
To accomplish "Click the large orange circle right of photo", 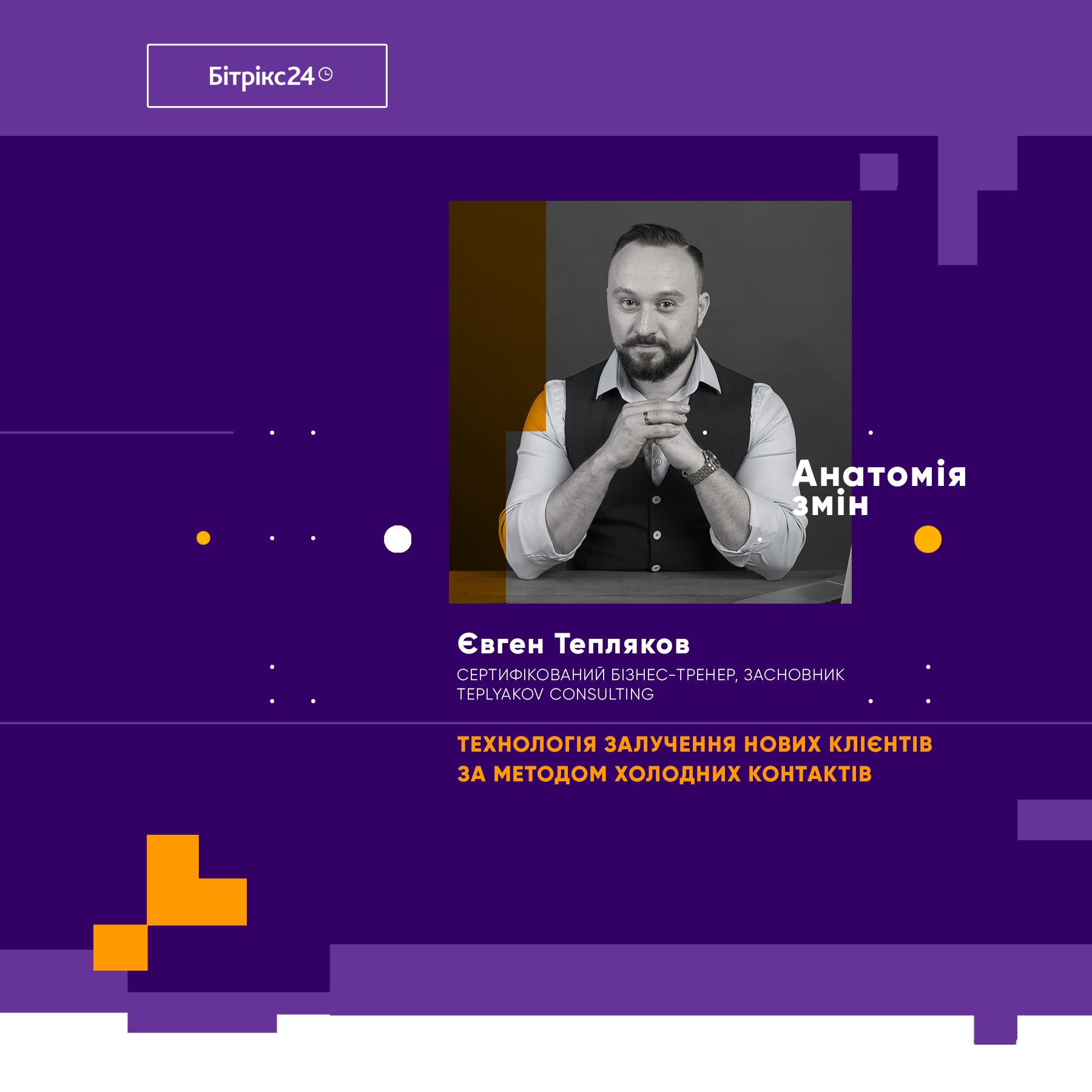I will [928, 539].
